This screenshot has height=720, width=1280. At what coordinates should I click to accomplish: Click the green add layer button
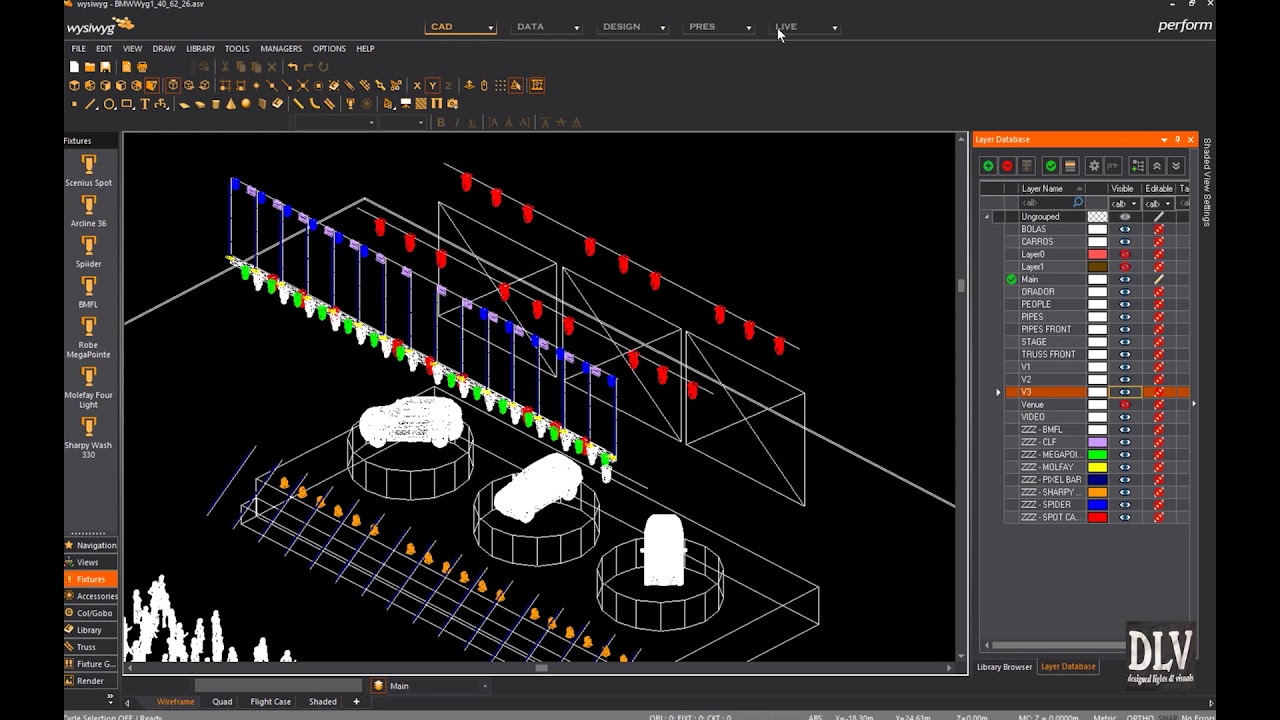point(988,166)
